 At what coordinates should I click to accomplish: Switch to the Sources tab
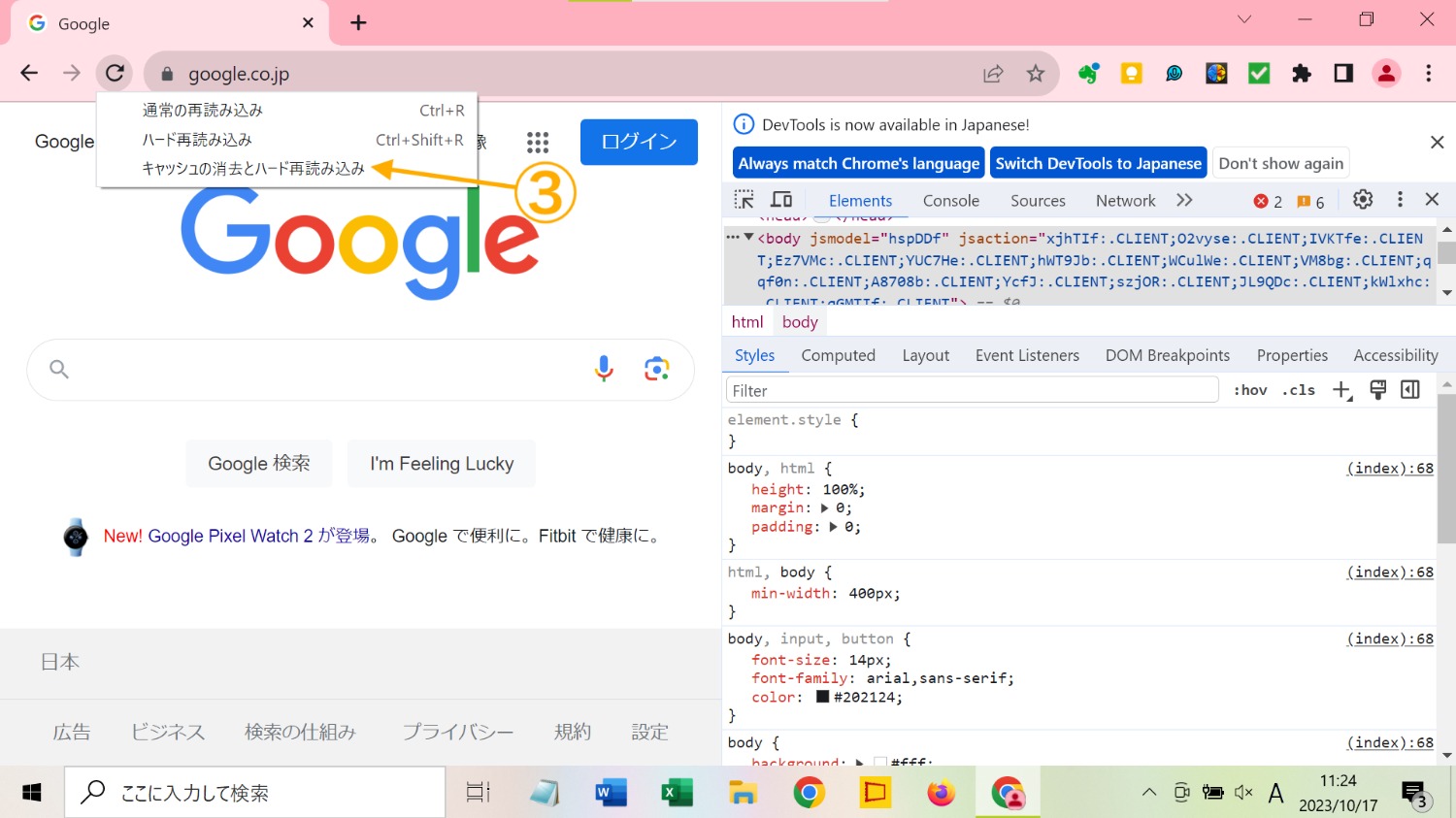(1038, 201)
